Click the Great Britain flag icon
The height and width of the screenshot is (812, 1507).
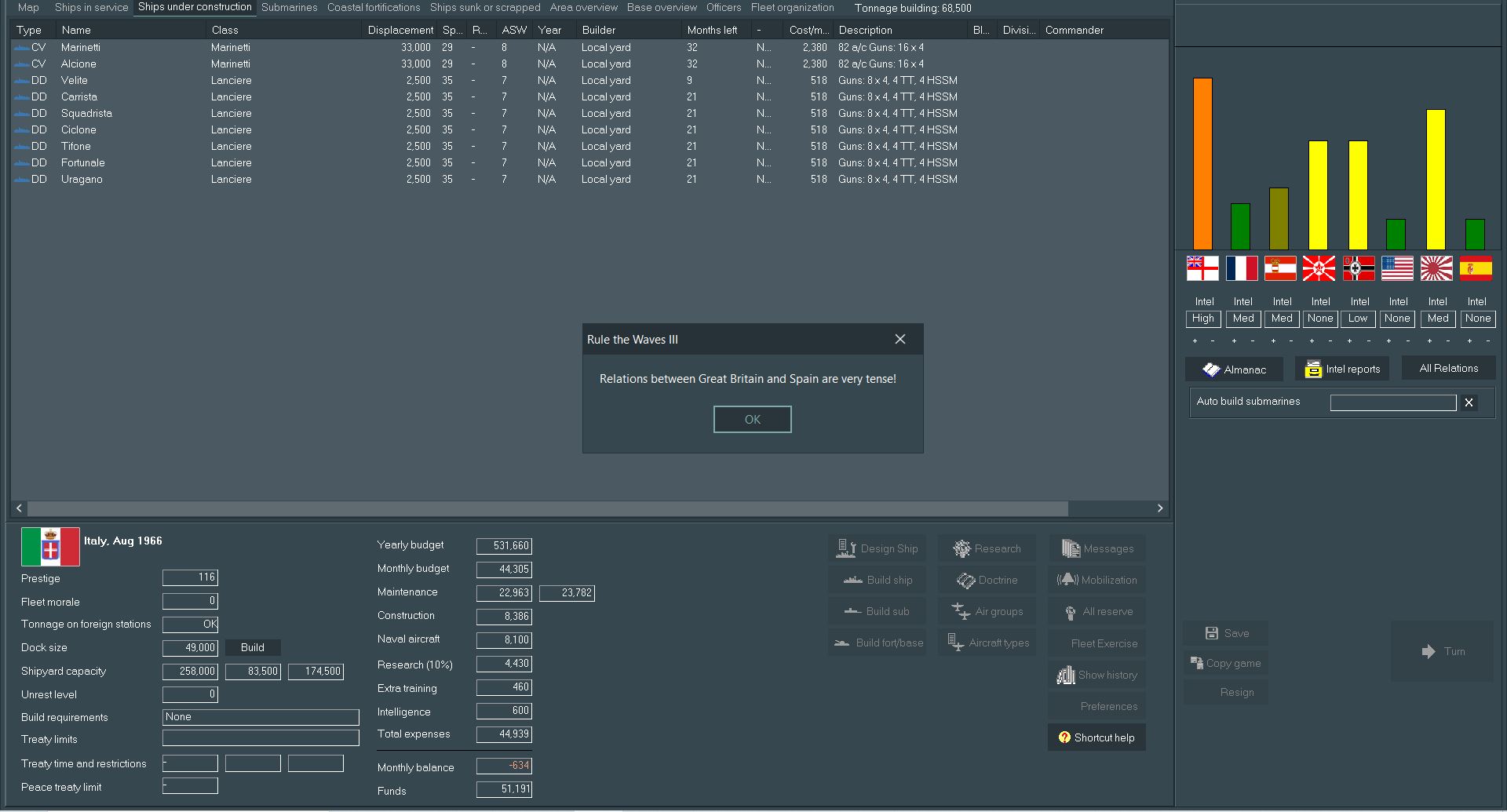(1202, 268)
